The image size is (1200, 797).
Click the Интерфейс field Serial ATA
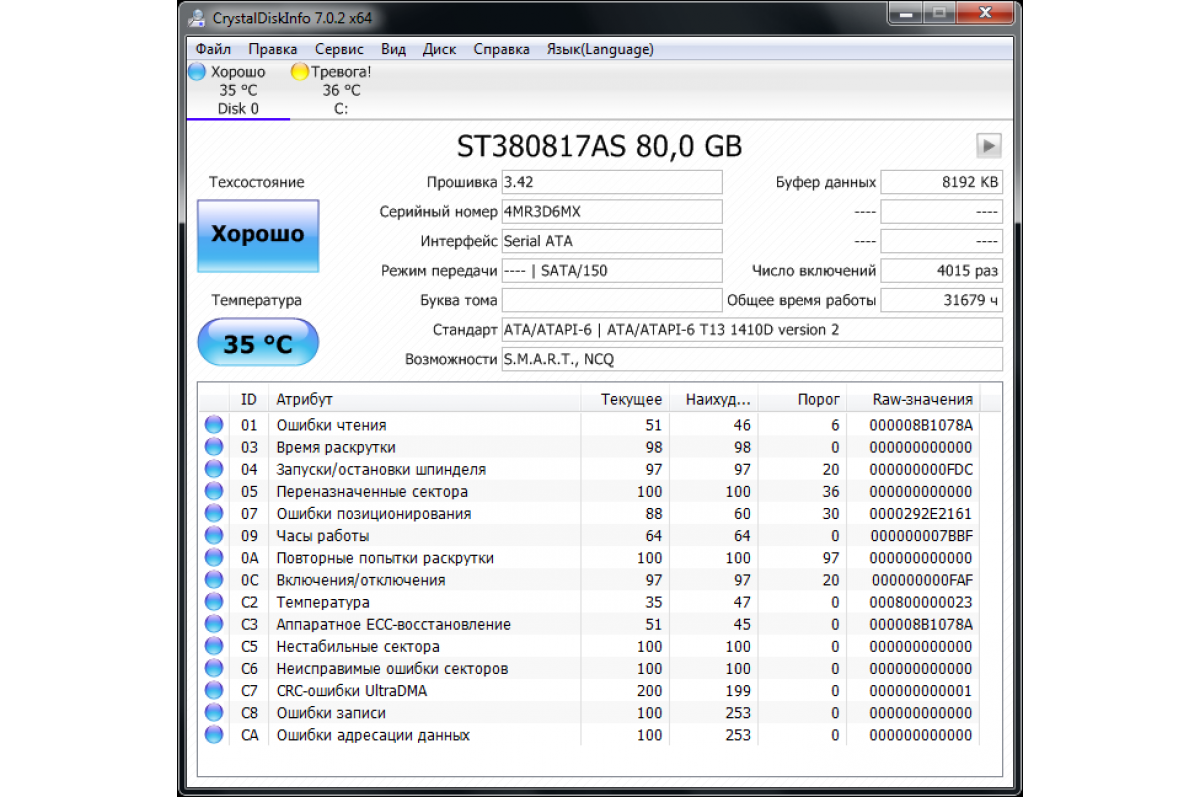611,241
